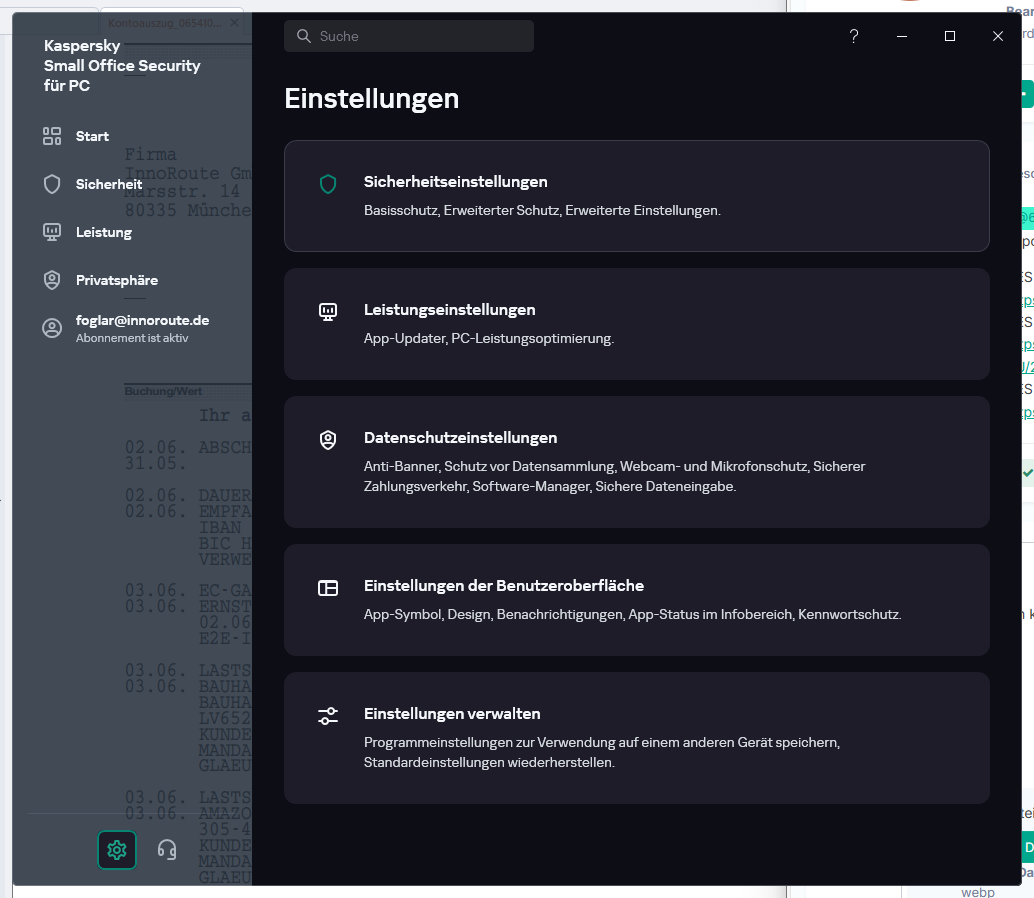Open Einstellungen der Benutzeroberfläche title
The width and height of the screenshot is (1034, 898).
coord(504,585)
